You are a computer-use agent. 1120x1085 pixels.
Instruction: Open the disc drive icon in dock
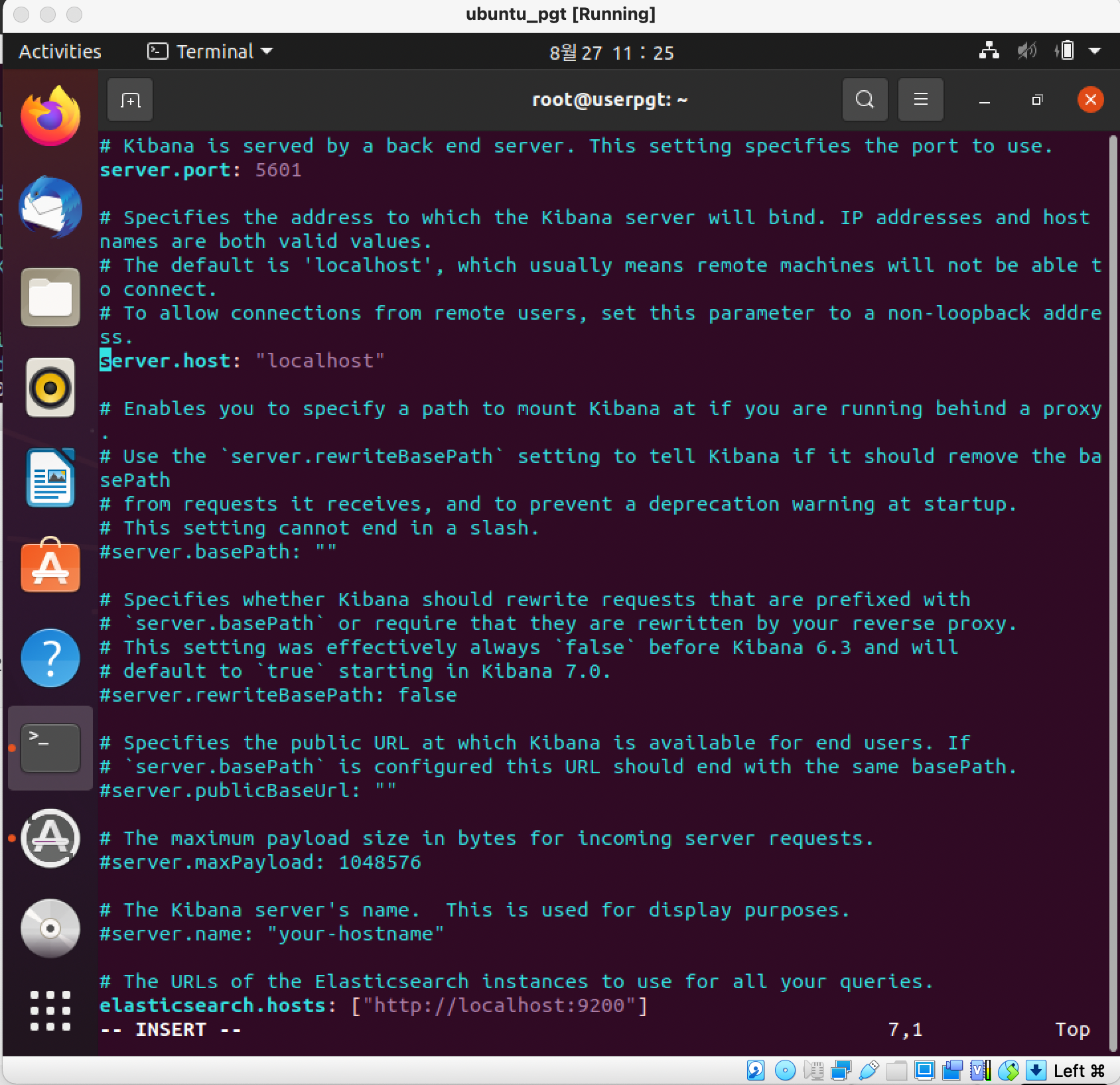(x=50, y=928)
